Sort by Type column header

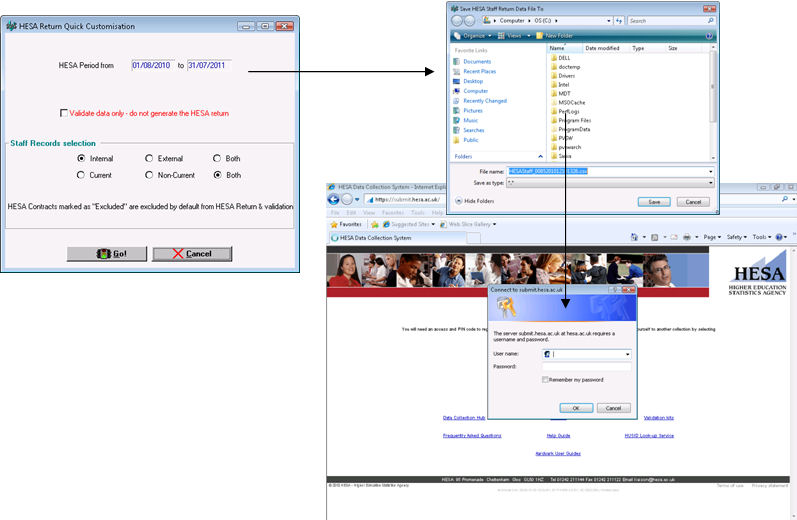[647, 48]
